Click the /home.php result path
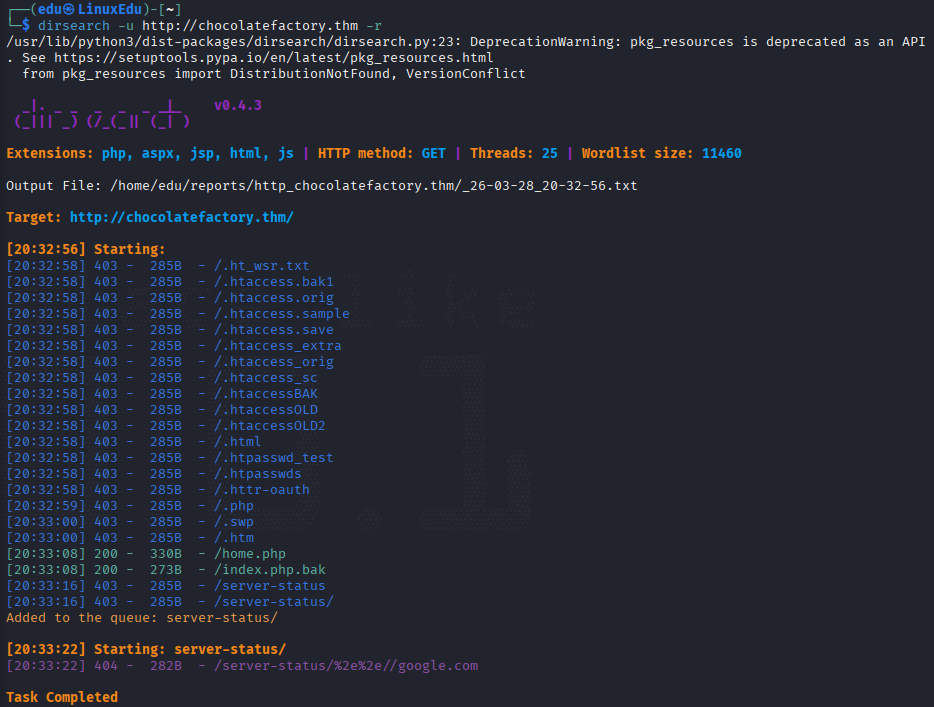 [250, 554]
